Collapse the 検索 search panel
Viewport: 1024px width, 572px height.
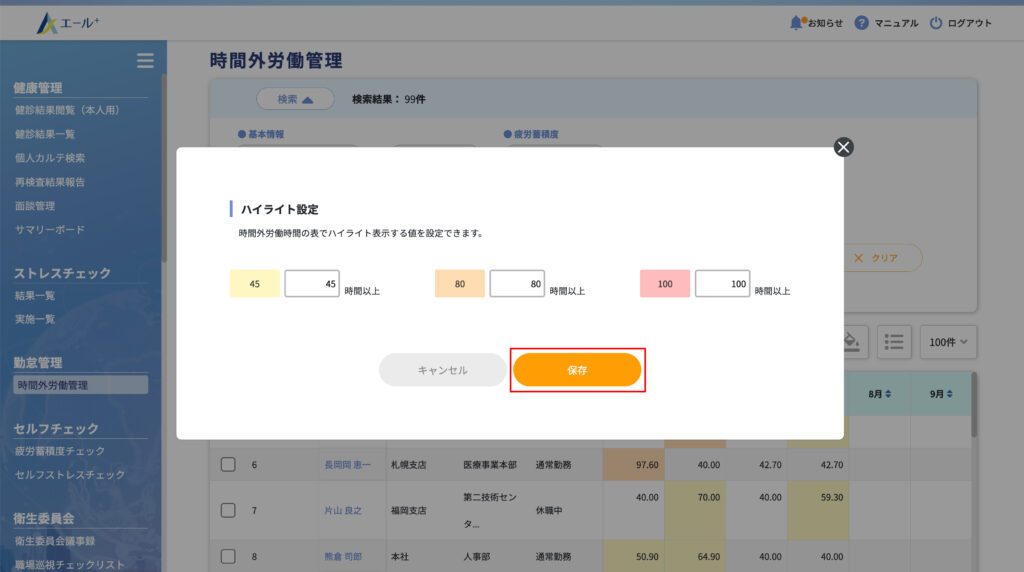coord(295,99)
